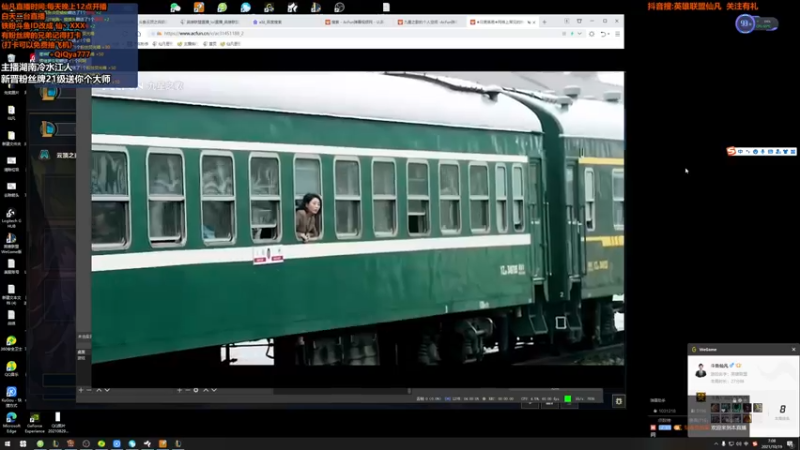Click the minus icon under OBS scenes list

pos(89,390)
